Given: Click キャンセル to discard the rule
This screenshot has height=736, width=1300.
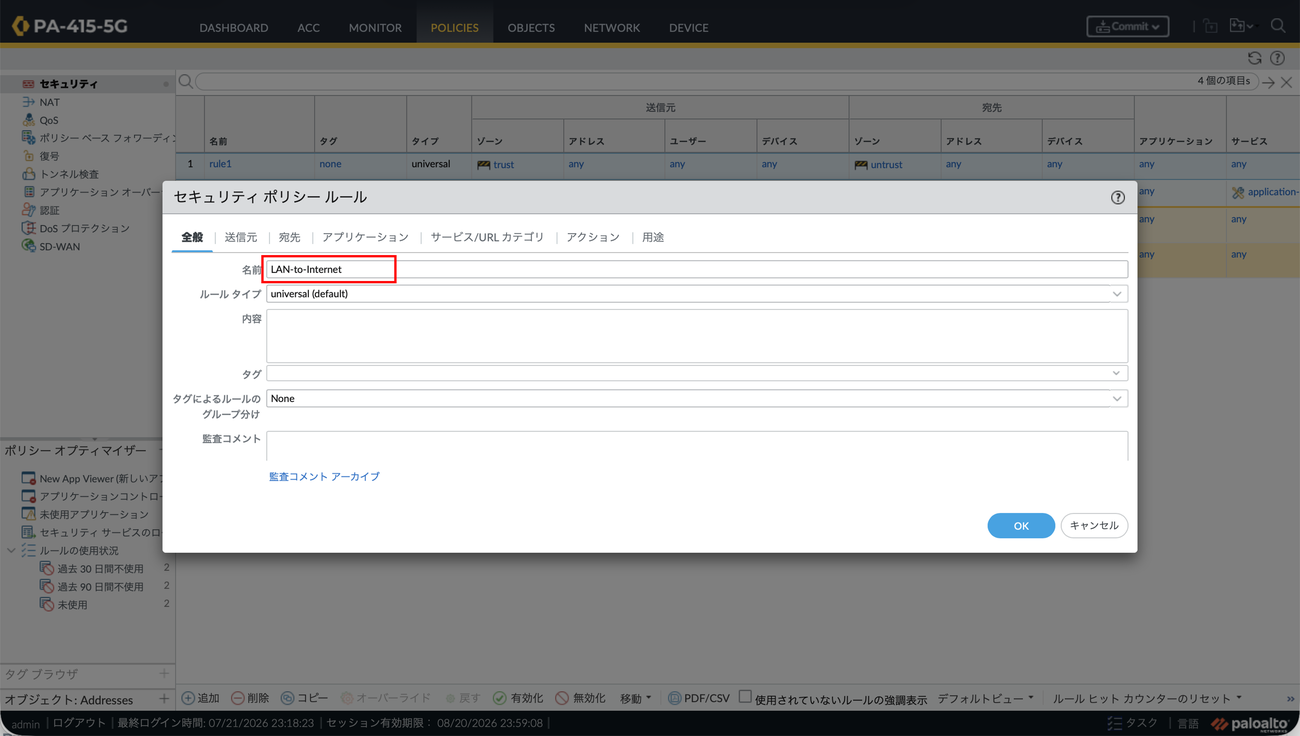Looking at the screenshot, I should tap(1094, 525).
